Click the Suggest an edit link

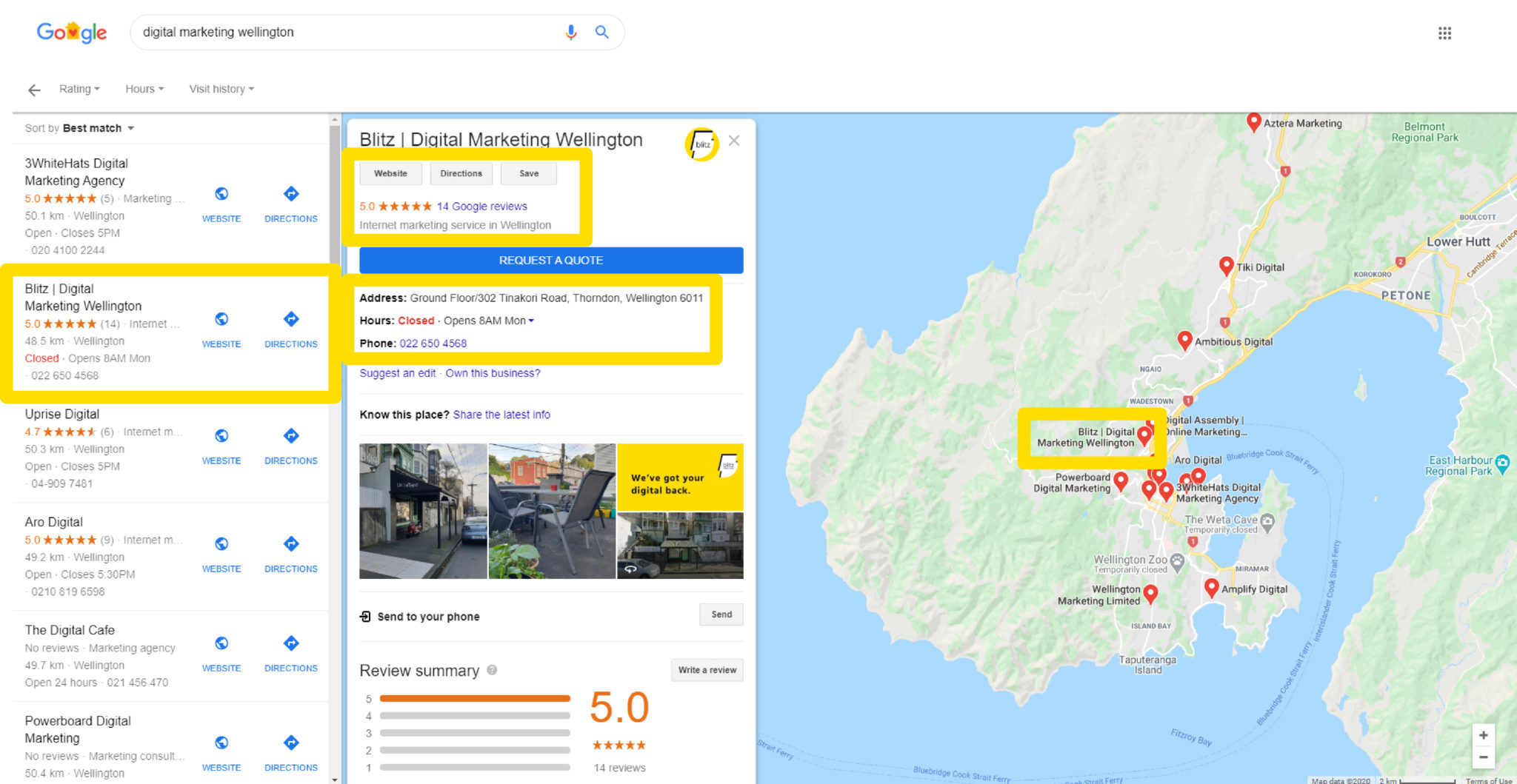click(398, 373)
